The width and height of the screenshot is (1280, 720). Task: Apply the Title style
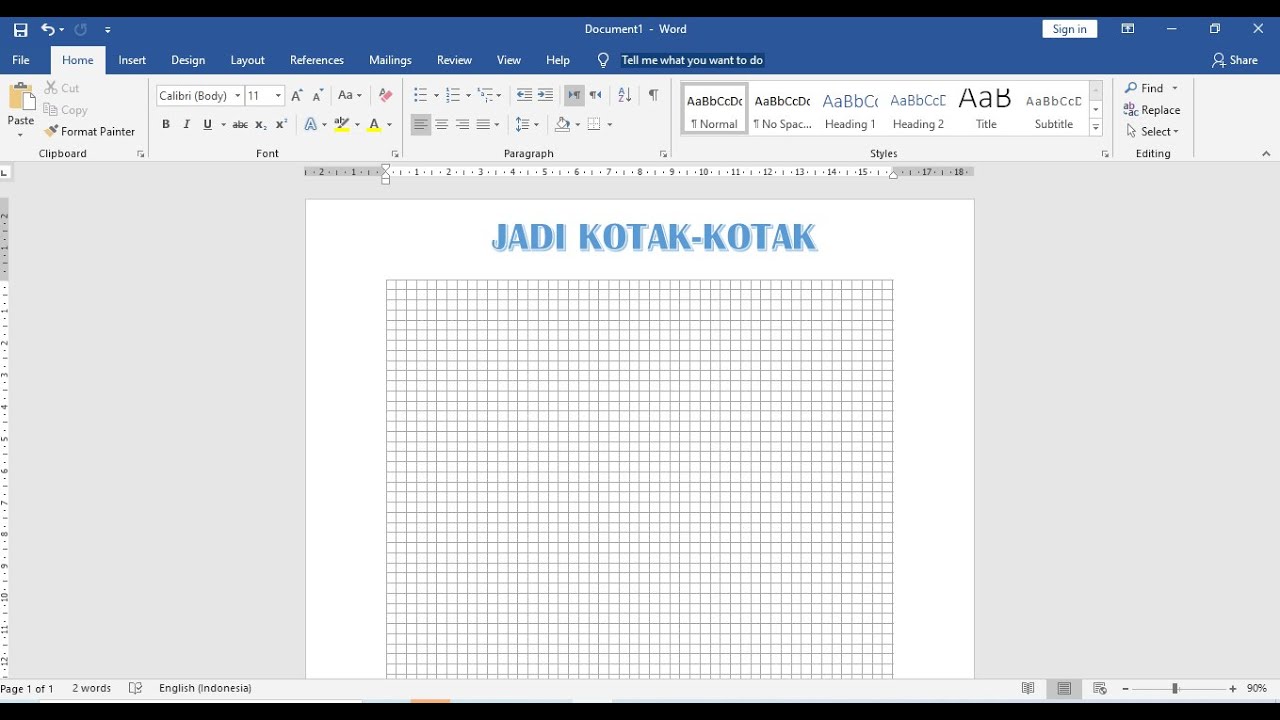click(986, 109)
